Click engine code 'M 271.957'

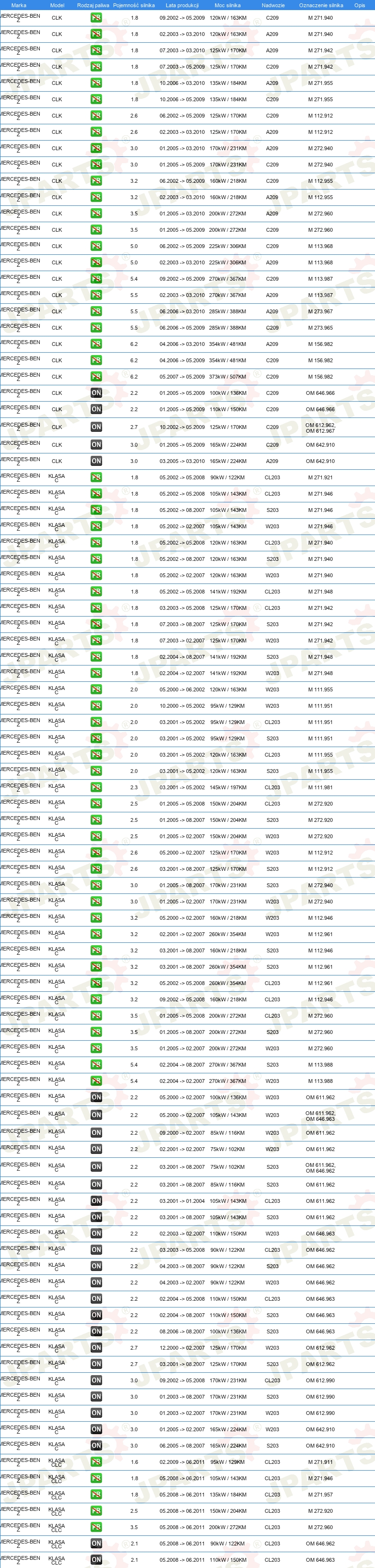click(x=320, y=1495)
